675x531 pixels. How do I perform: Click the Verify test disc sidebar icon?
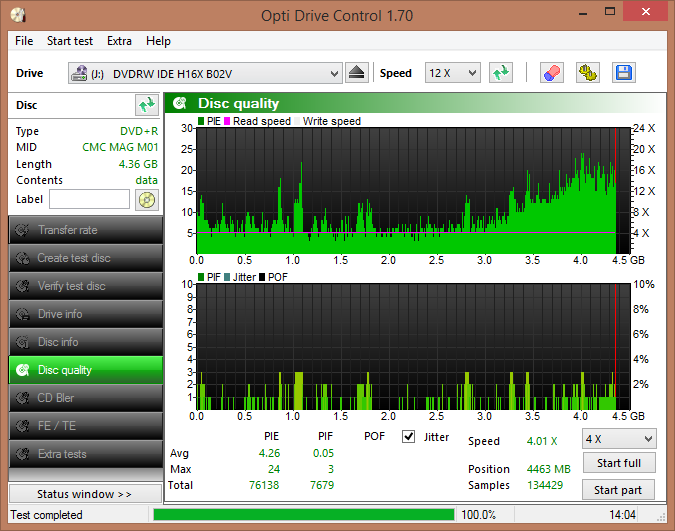[x=22, y=286]
